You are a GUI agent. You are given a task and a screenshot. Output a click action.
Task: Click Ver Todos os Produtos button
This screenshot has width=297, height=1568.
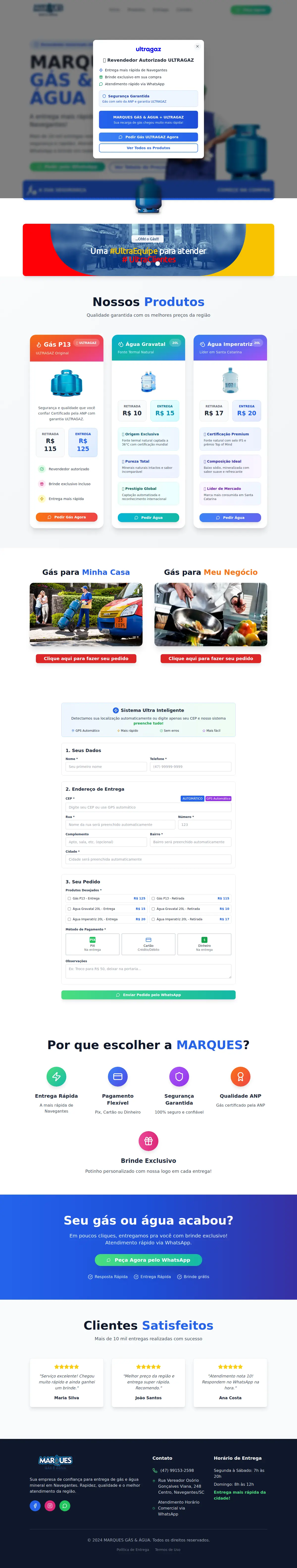(x=148, y=148)
